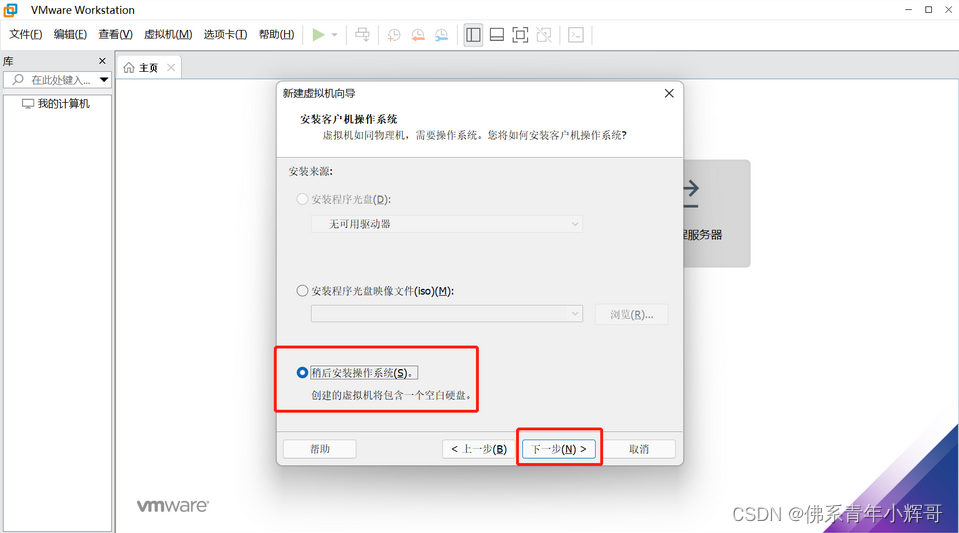The image size is (959, 533).
Task: Close the library panel with X
Action: tap(102, 61)
